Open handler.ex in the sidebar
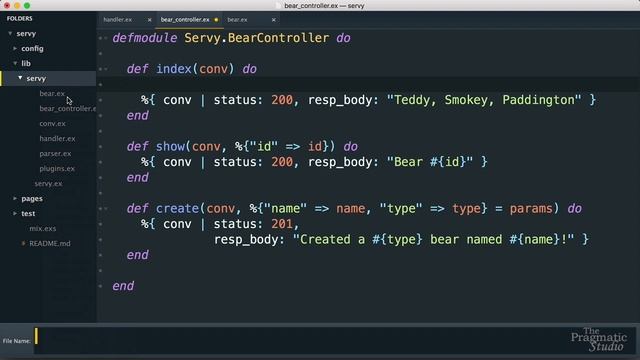640x360 pixels. click(57, 139)
